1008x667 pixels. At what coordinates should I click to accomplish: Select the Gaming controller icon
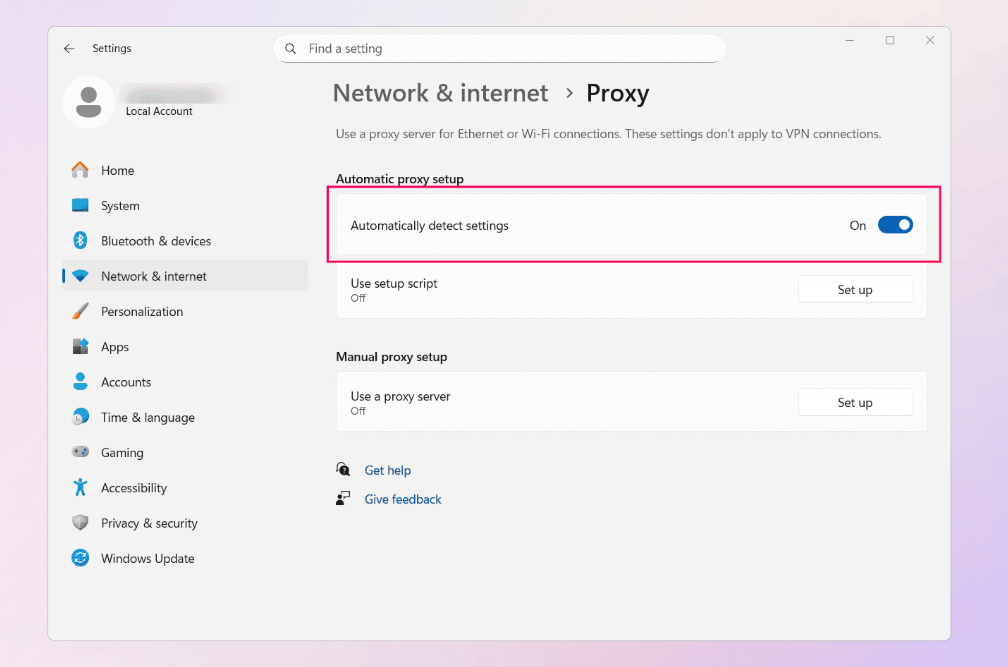pyautogui.click(x=80, y=453)
